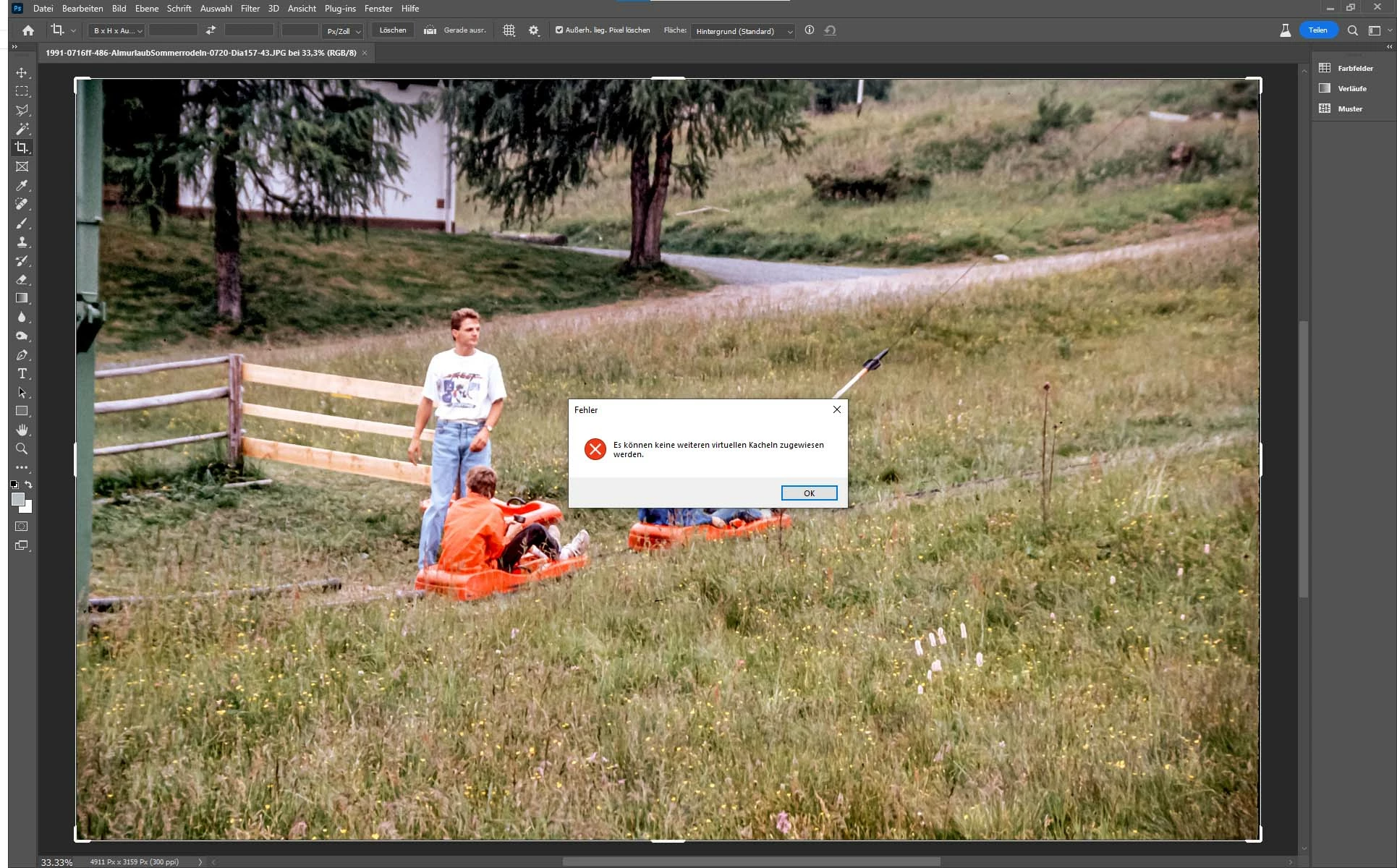The width and height of the screenshot is (1397, 868).
Task: Toggle 'Außerh. lieg. Pixel löschen' checkbox
Action: pos(559,30)
